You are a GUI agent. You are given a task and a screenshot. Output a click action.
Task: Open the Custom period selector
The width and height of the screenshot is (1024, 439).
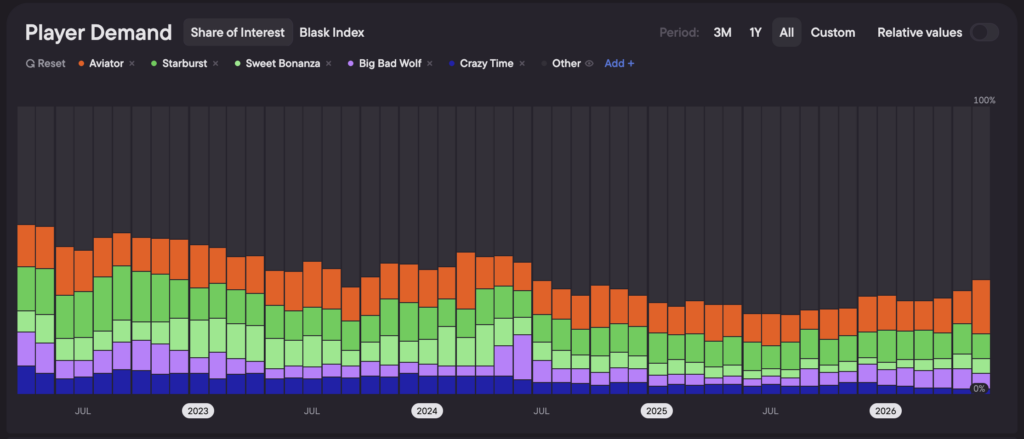(x=833, y=32)
